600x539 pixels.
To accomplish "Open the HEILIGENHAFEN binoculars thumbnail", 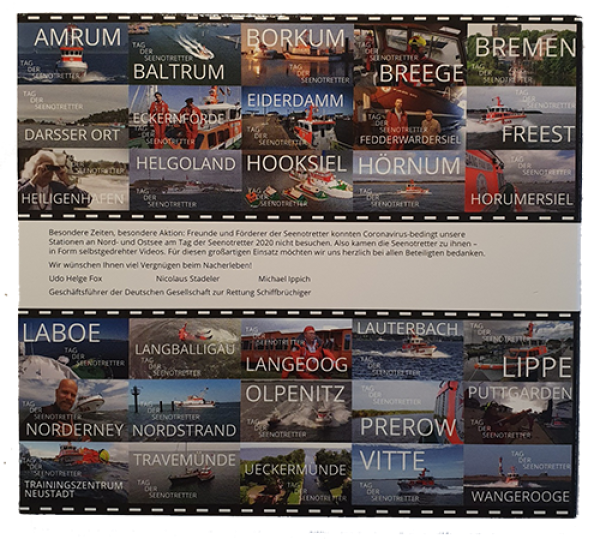I will click(73, 179).
